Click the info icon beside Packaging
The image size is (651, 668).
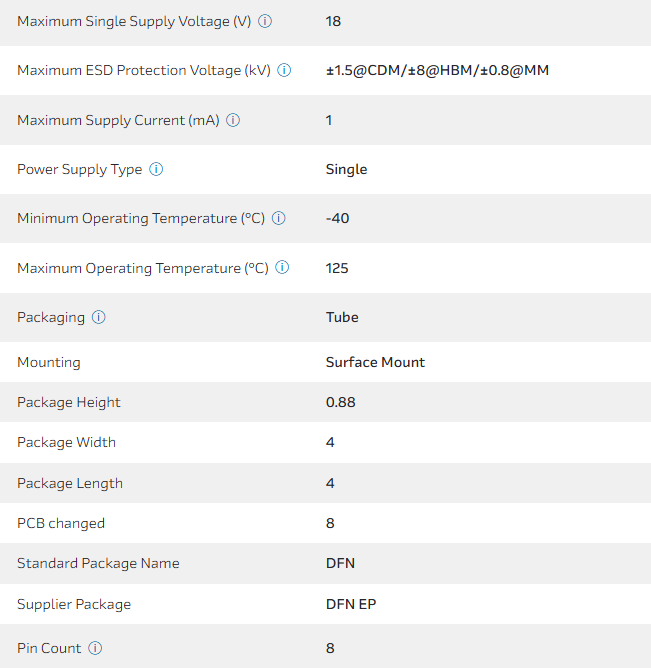pos(98,317)
